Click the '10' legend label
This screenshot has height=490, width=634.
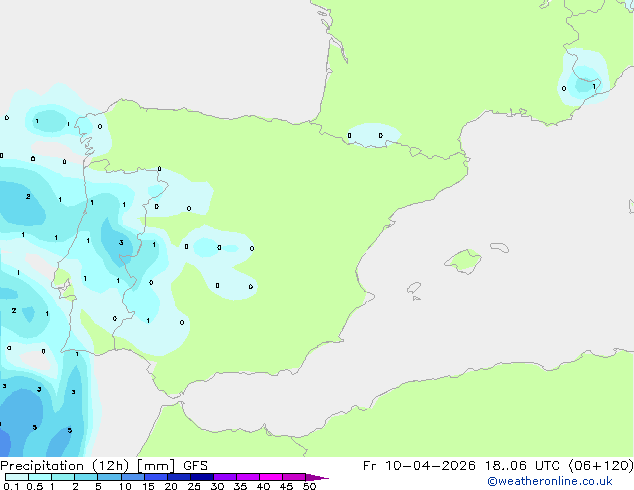click(125, 486)
